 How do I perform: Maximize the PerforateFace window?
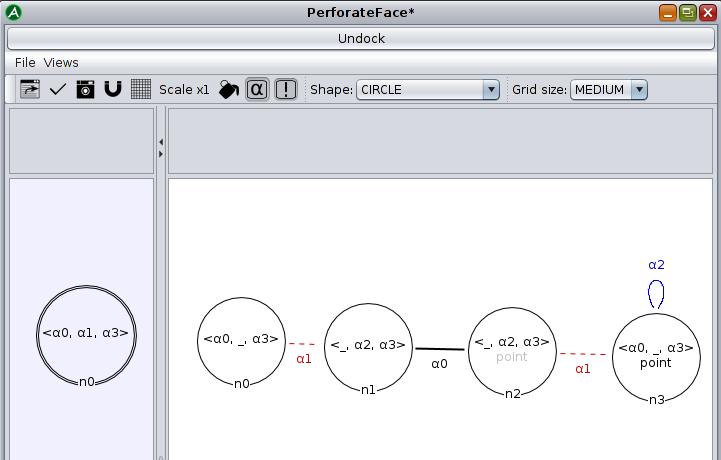(688, 13)
